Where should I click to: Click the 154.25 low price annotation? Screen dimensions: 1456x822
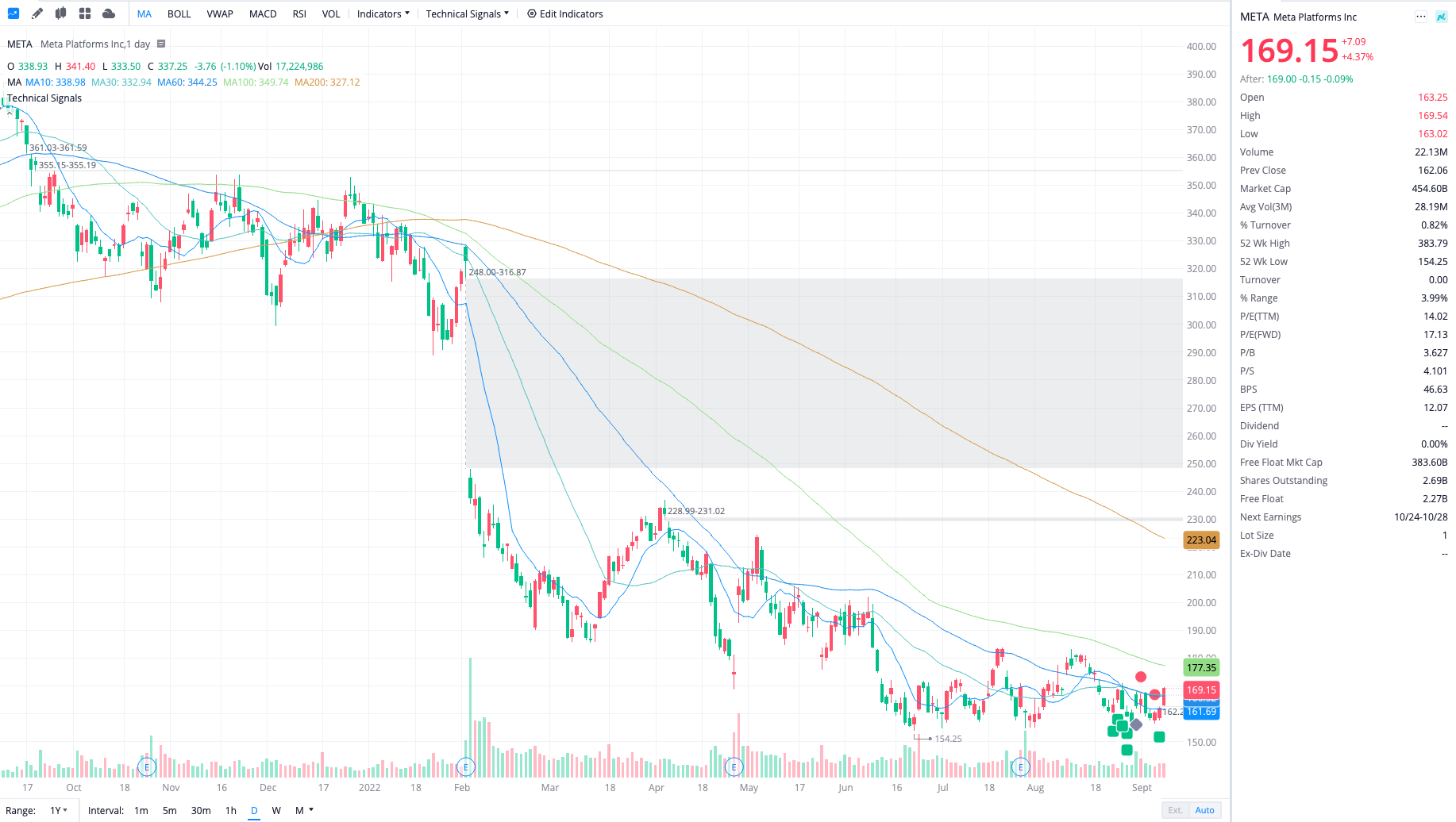click(948, 739)
